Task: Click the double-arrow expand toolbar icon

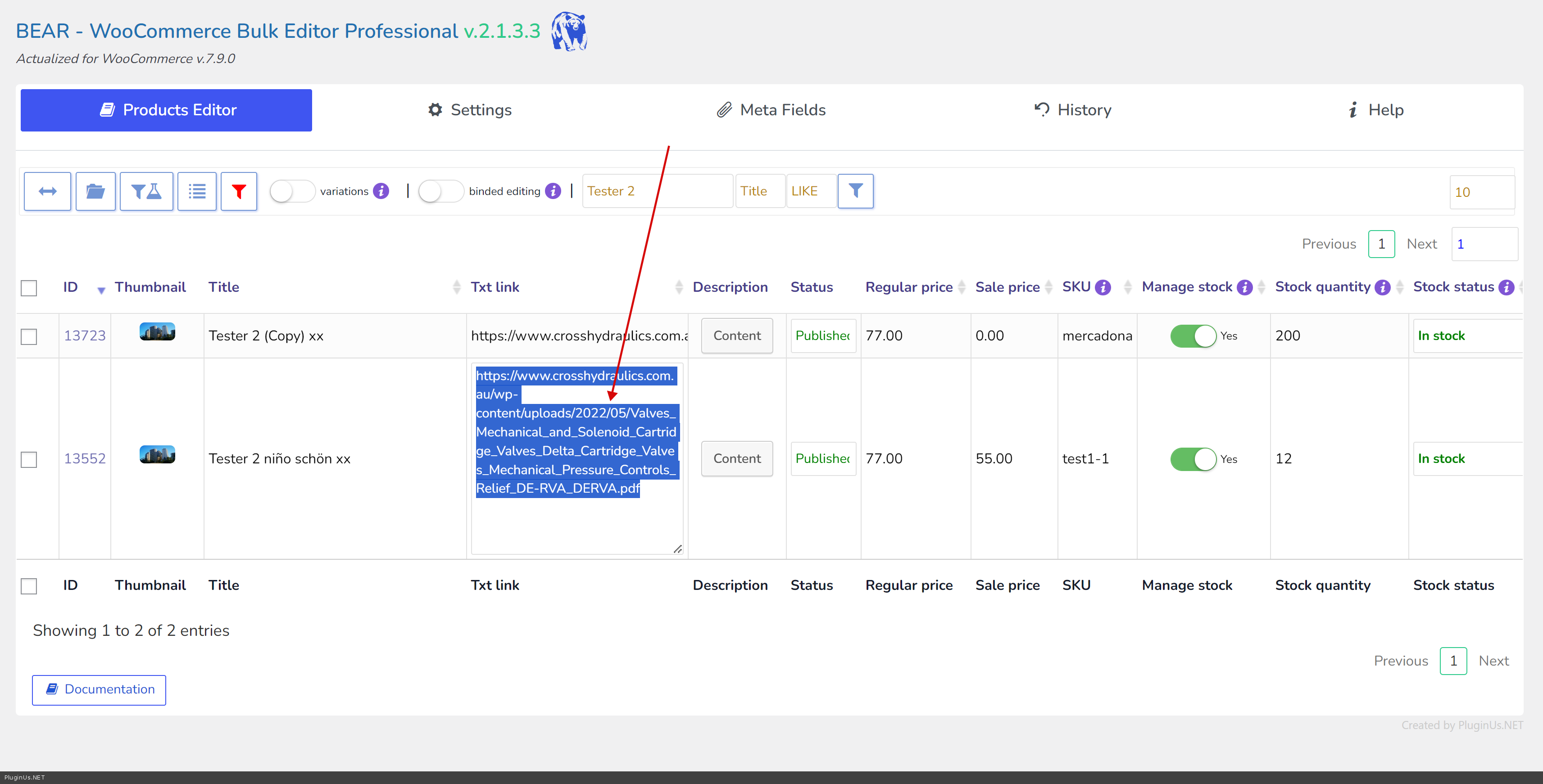Action: point(47,191)
